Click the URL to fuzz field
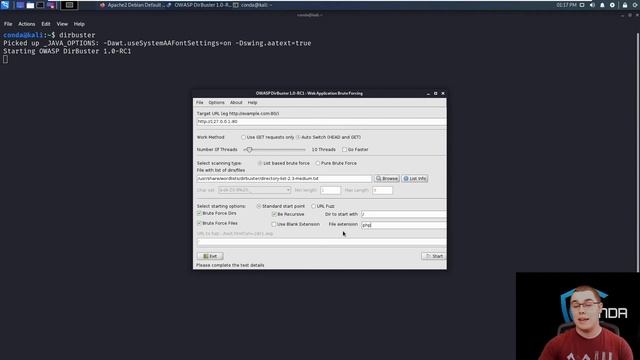 [x=321, y=242]
